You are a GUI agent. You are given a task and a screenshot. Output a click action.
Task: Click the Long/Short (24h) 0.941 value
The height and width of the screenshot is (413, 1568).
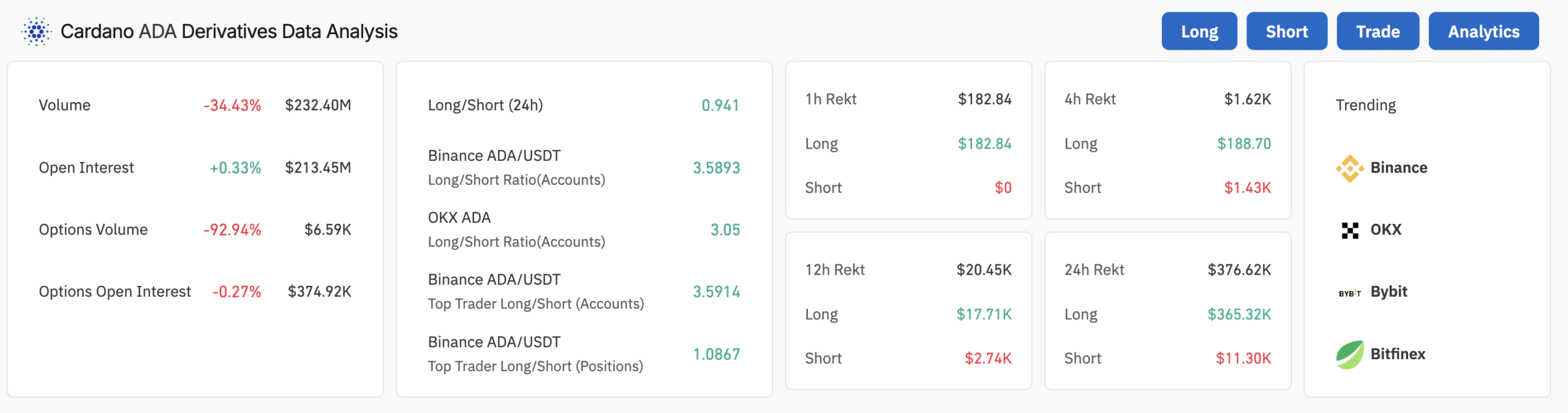tap(720, 105)
